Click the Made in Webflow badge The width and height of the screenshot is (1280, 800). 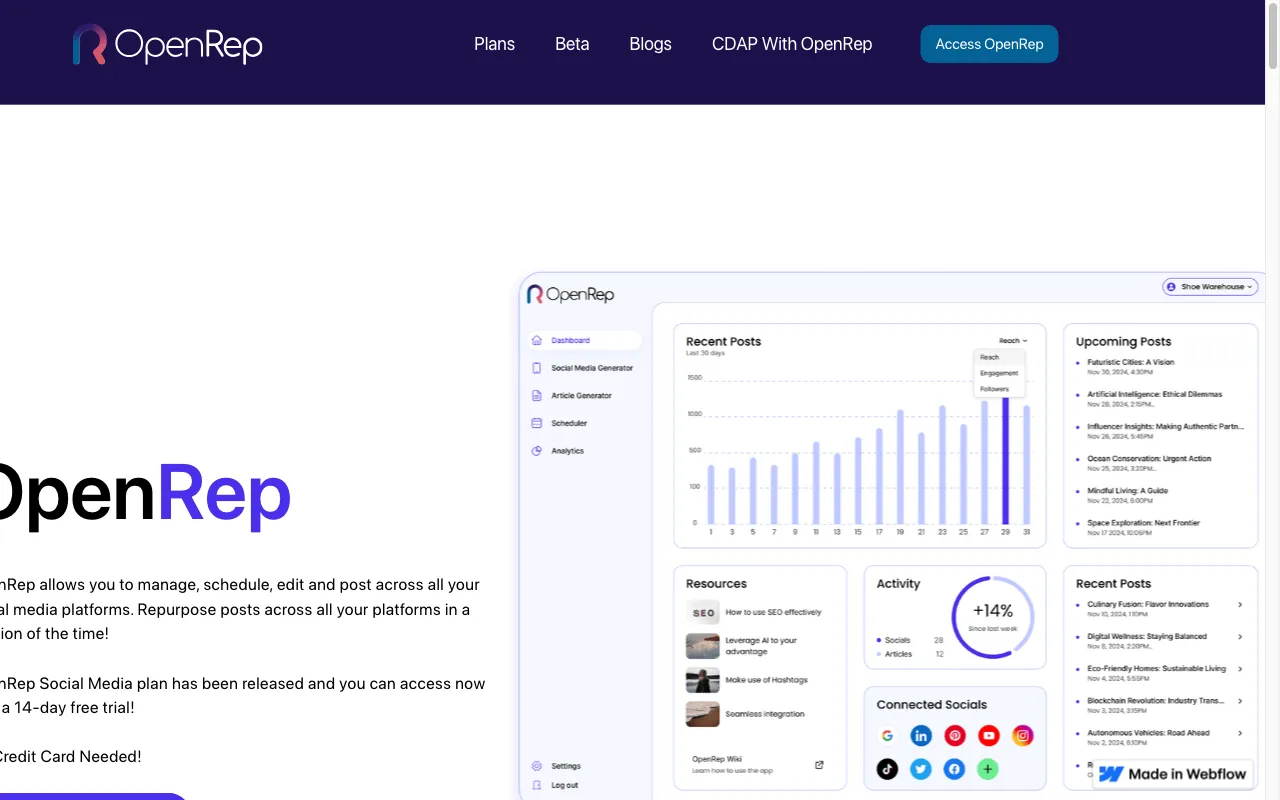(x=1173, y=774)
